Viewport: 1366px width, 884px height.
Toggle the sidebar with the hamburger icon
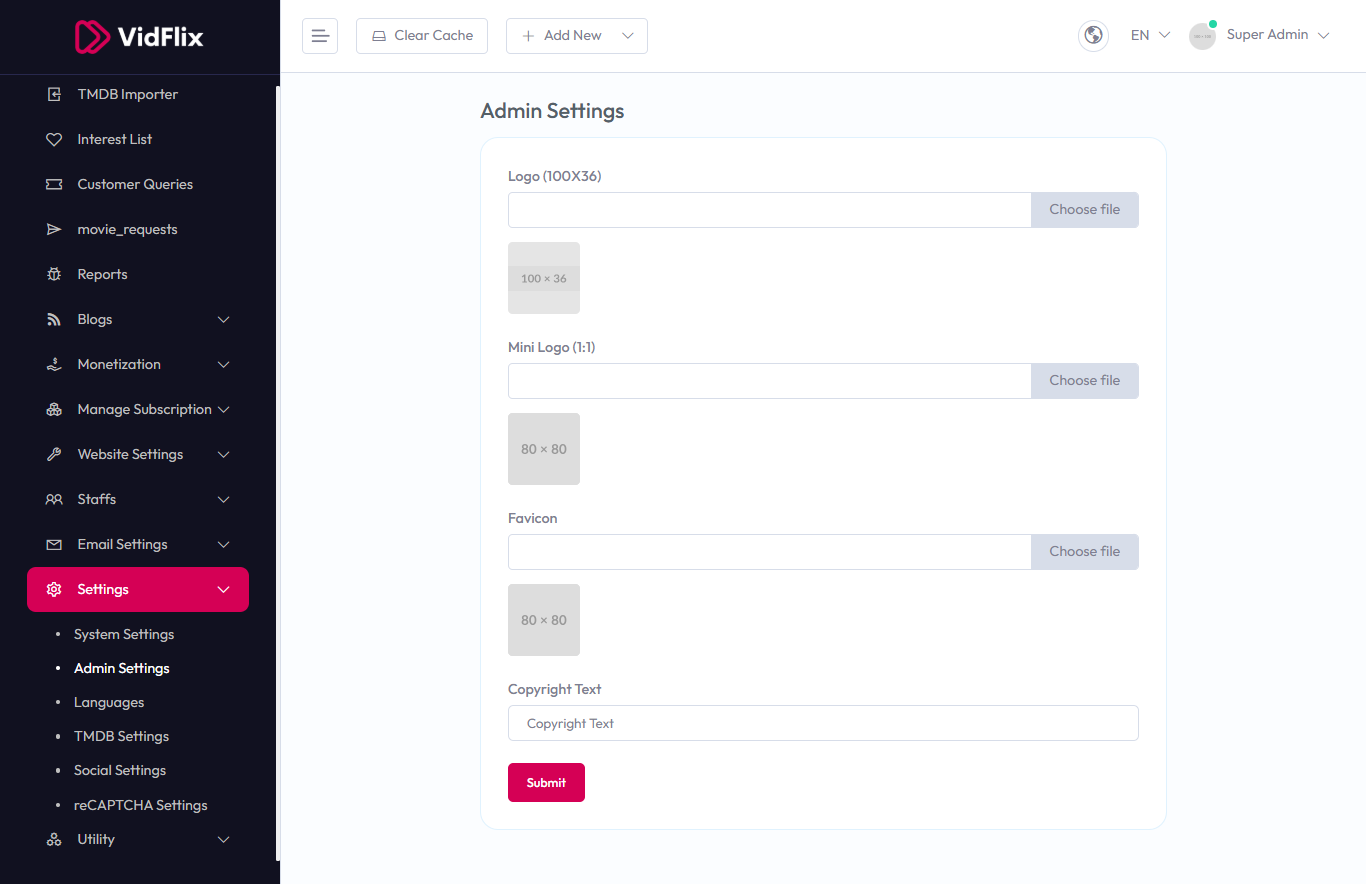click(320, 35)
